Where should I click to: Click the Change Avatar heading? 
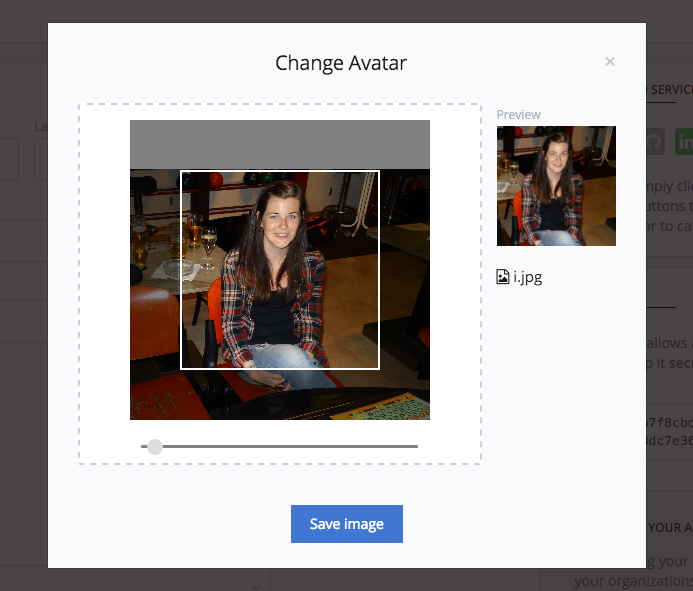coord(341,63)
